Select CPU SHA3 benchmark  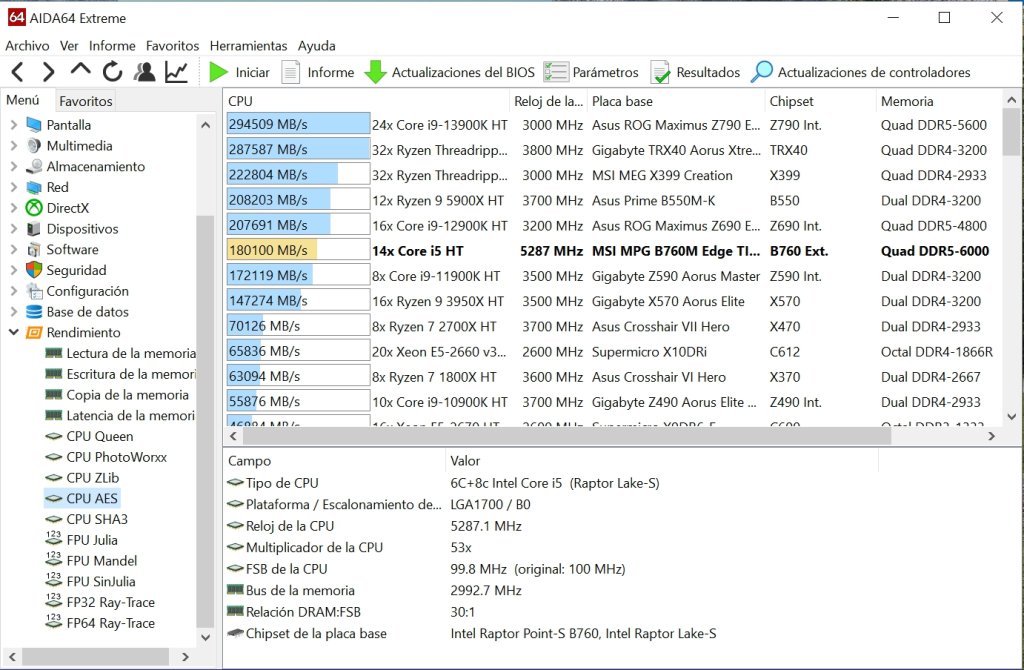(86, 519)
